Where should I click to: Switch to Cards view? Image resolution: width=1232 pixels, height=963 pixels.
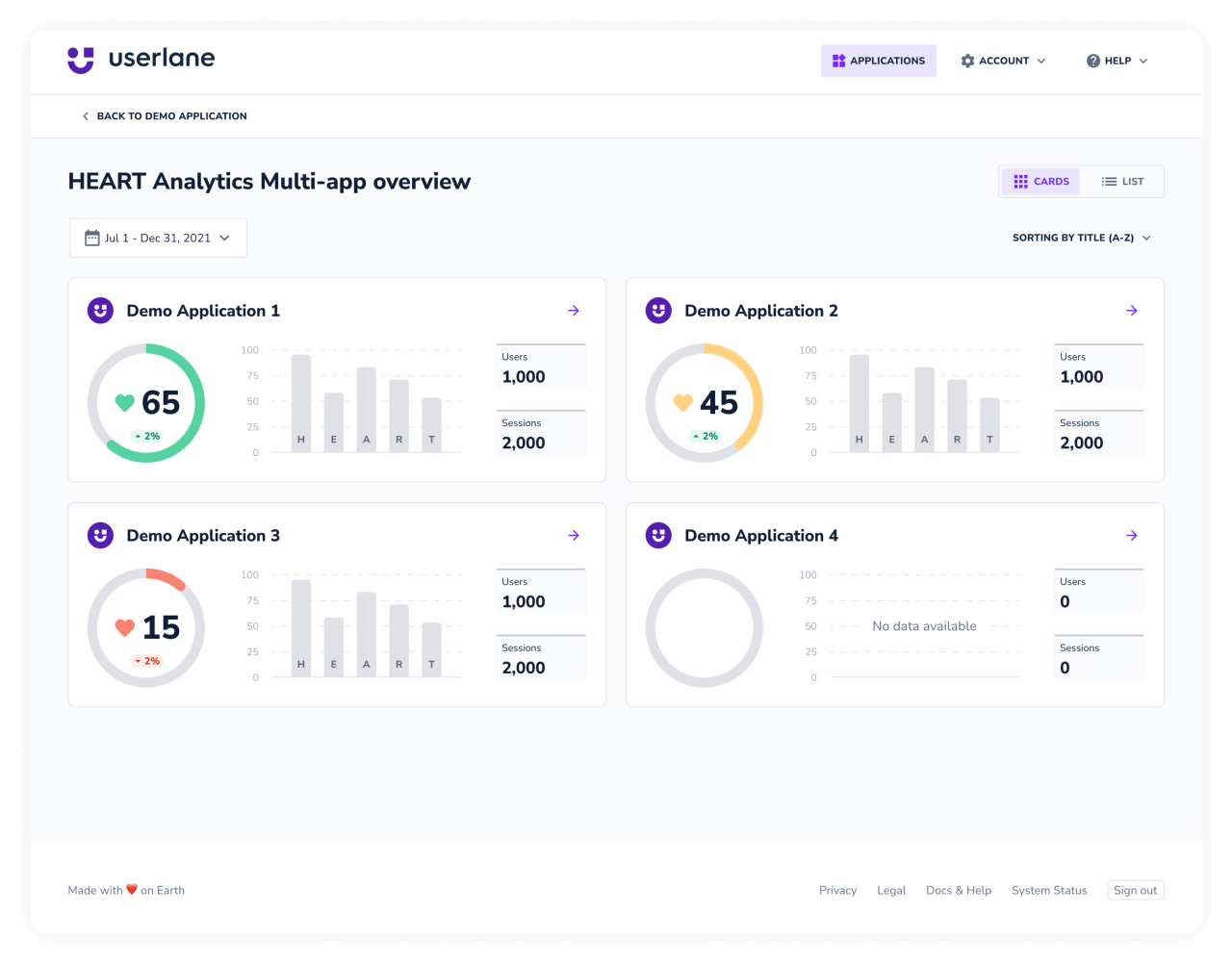pos(1041,182)
